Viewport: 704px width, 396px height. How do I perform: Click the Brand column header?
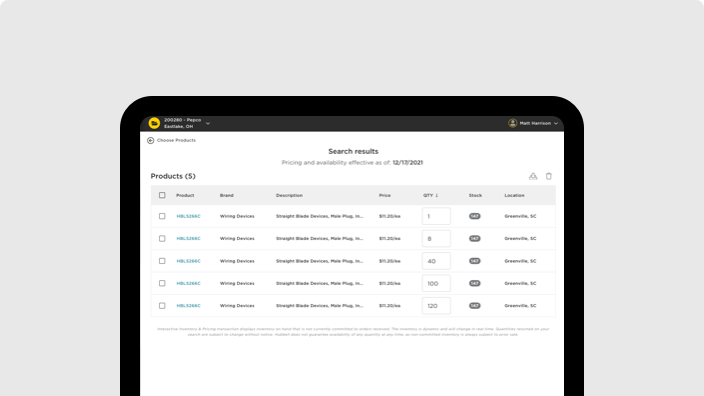click(227, 195)
